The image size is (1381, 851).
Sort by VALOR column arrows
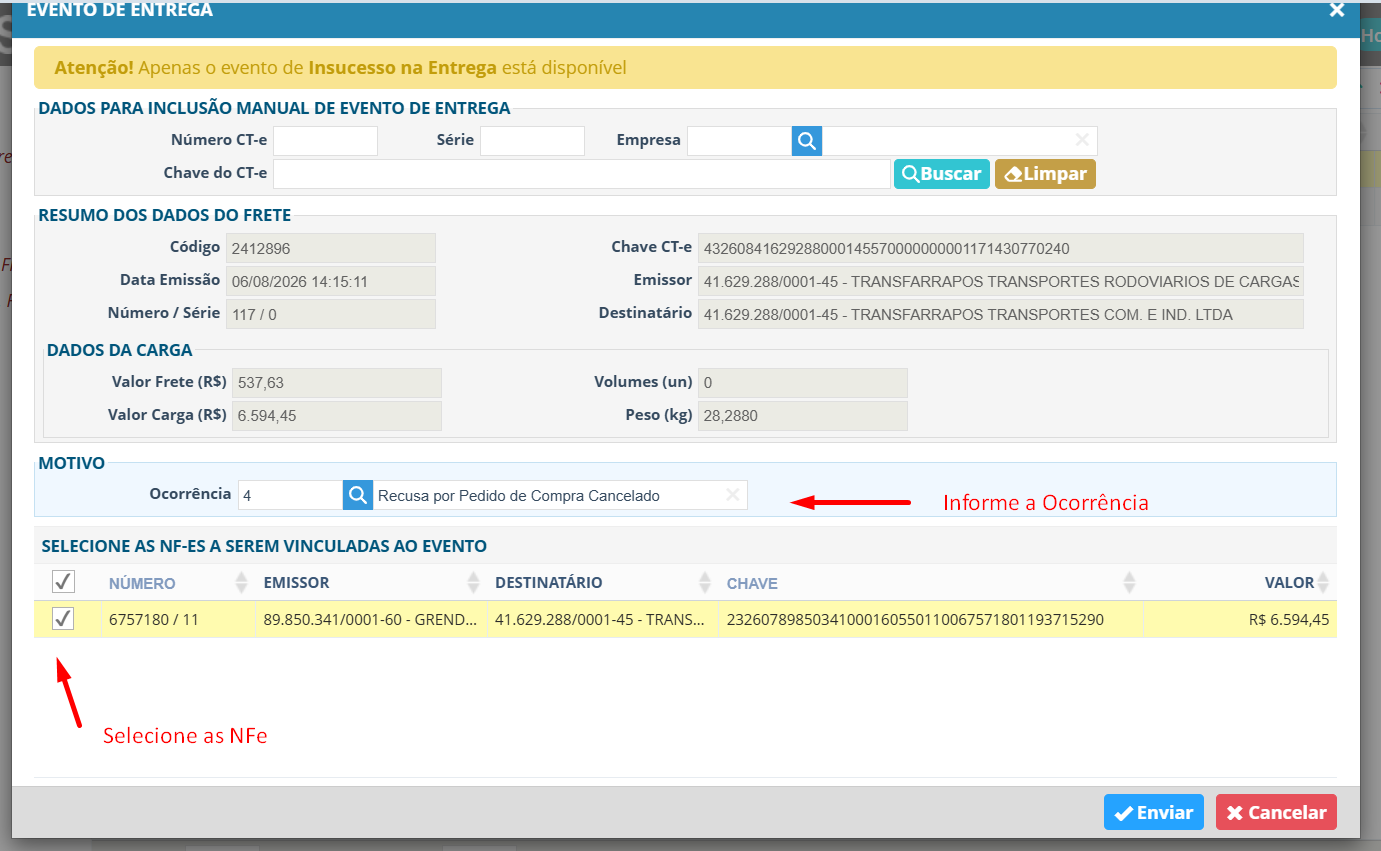tap(1323, 582)
